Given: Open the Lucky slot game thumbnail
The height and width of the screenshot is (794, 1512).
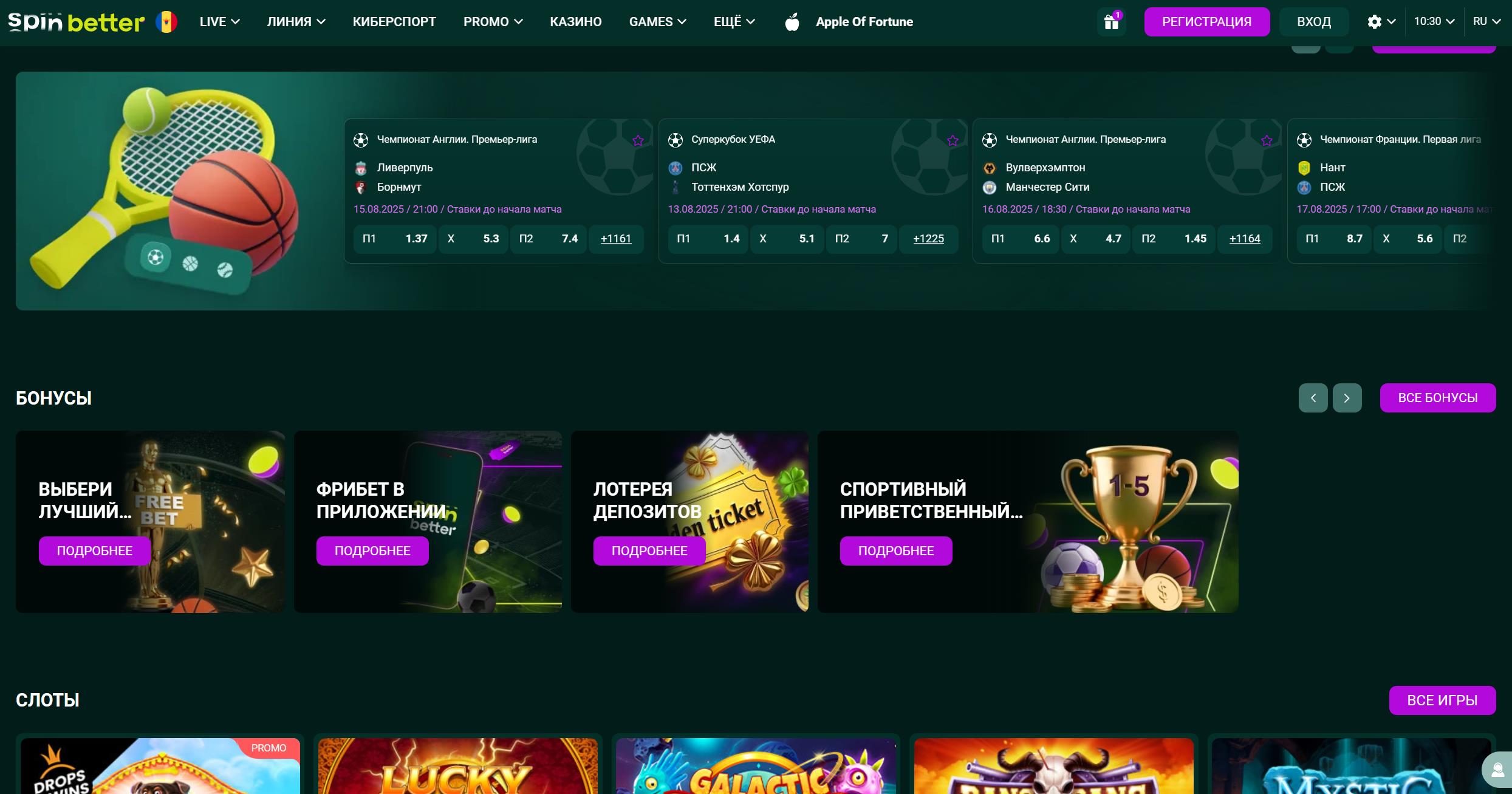Looking at the screenshot, I should point(458,766).
